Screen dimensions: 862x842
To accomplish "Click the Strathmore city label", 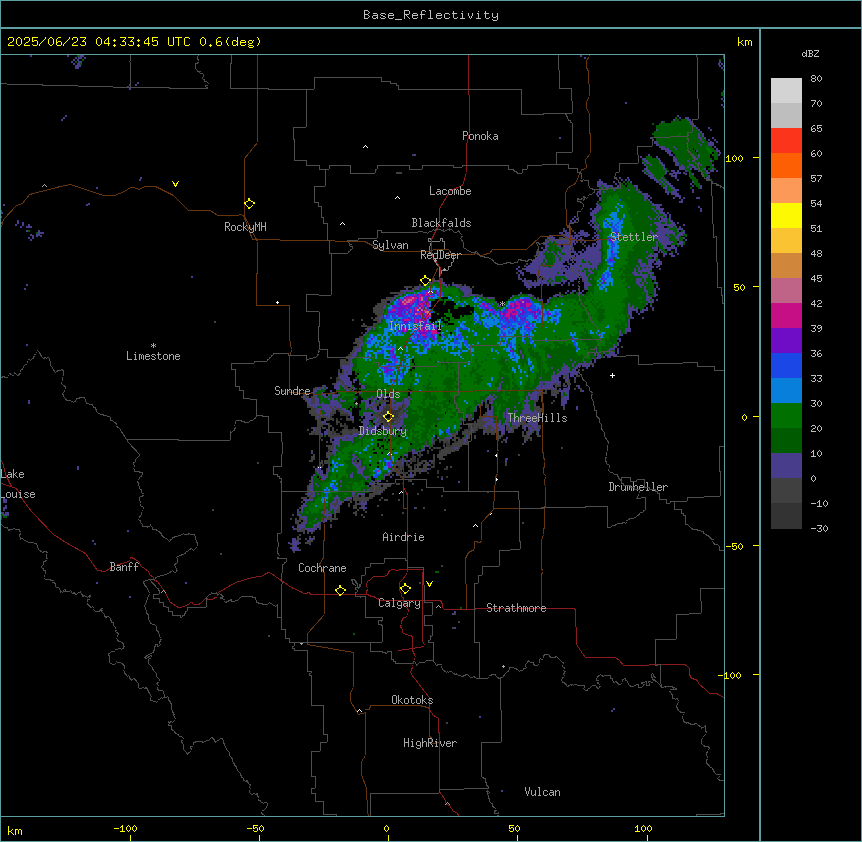I will 516,608.
